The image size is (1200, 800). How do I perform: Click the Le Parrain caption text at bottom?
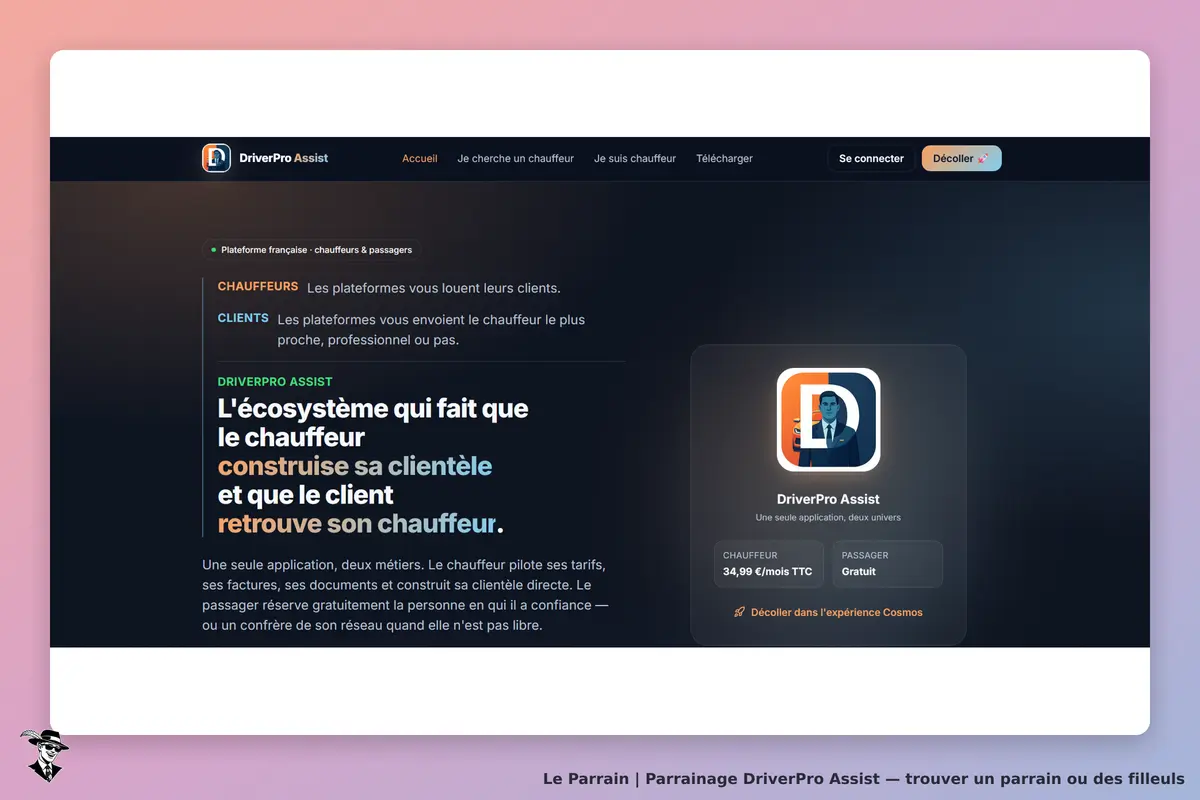click(x=864, y=778)
